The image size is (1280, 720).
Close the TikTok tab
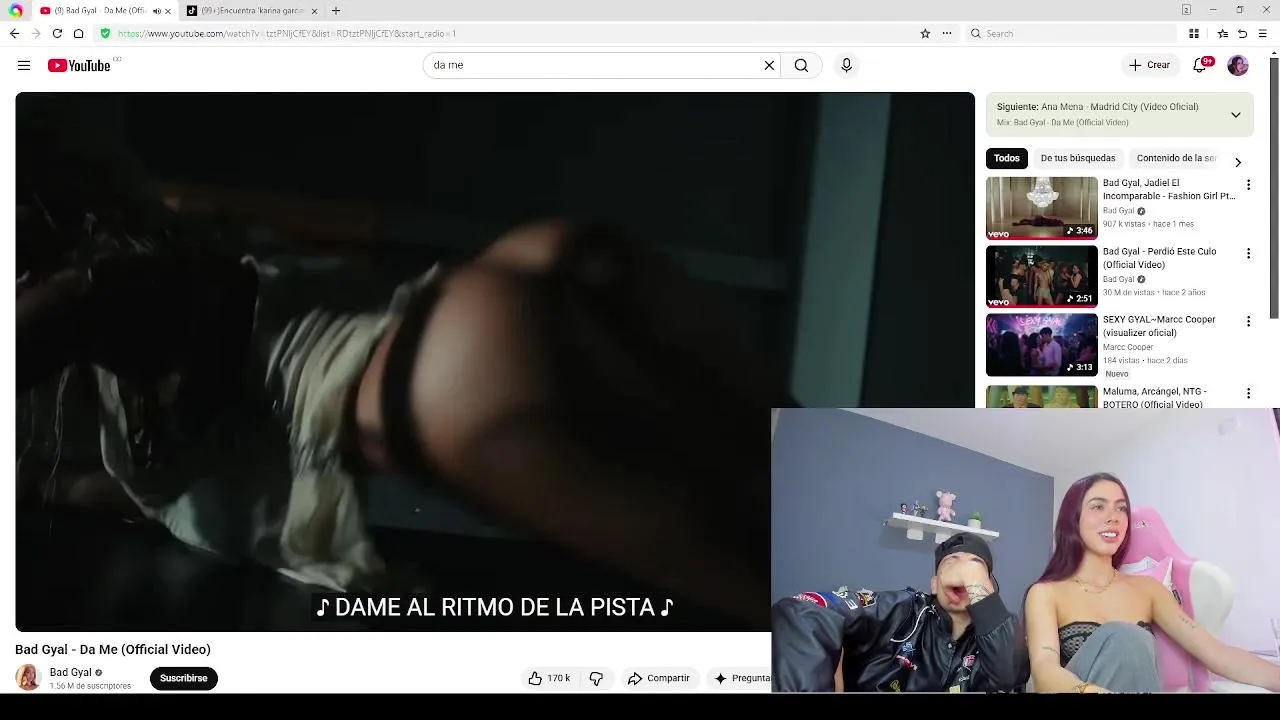pyautogui.click(x=314, y=11)
